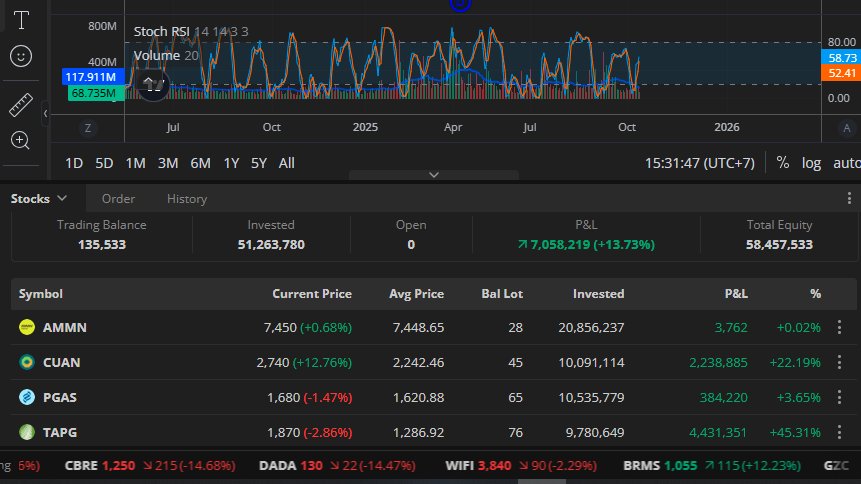Open PGAS row options menu
Viewport: 861px width, 484px height.
[839, 397]
